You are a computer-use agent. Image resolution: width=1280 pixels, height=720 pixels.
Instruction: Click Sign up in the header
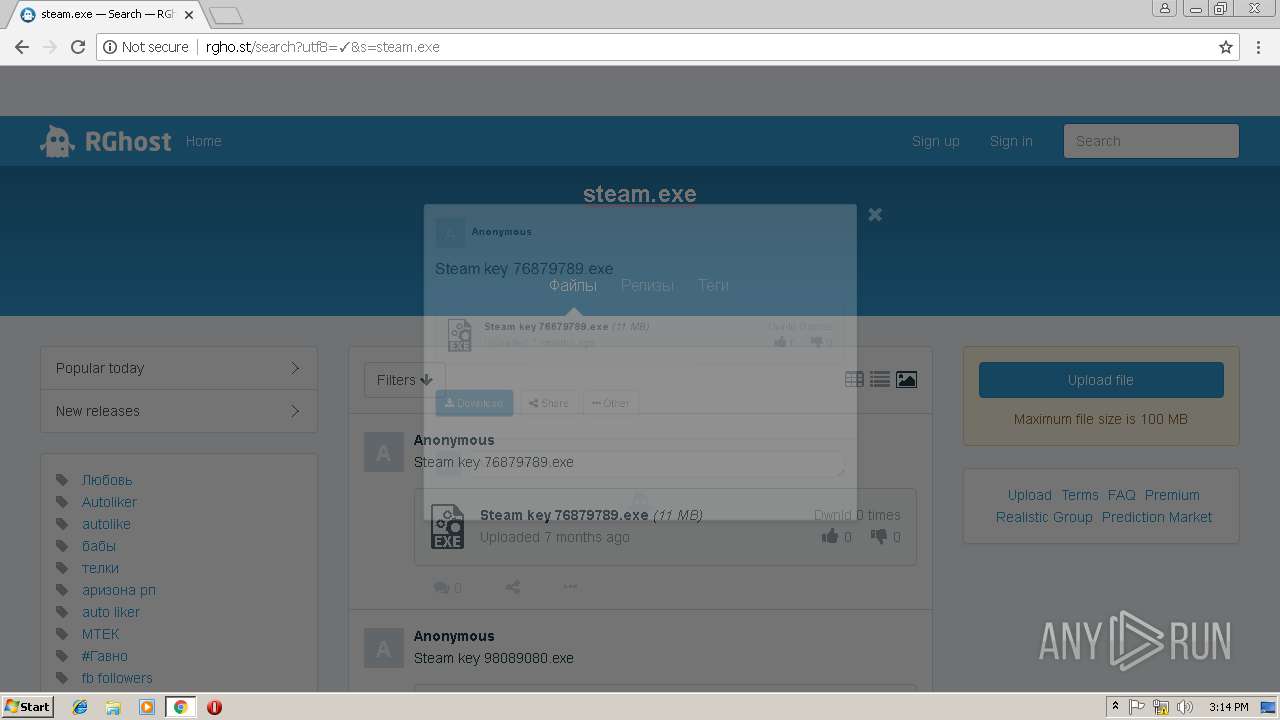tap(935, 141)
